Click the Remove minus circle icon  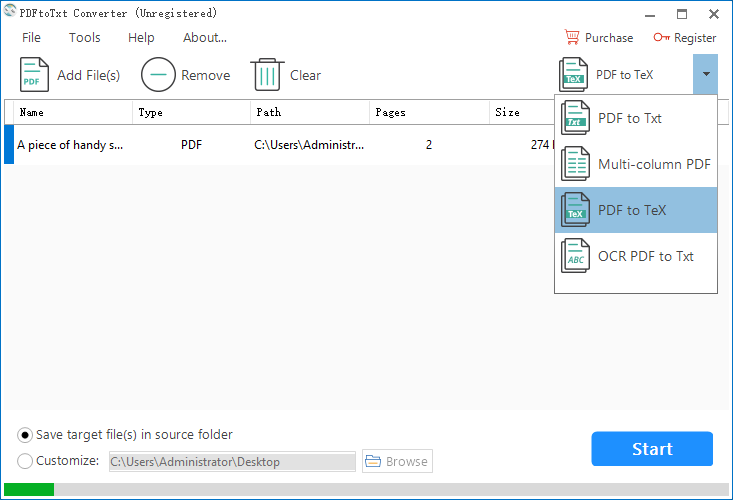[158, 74]
